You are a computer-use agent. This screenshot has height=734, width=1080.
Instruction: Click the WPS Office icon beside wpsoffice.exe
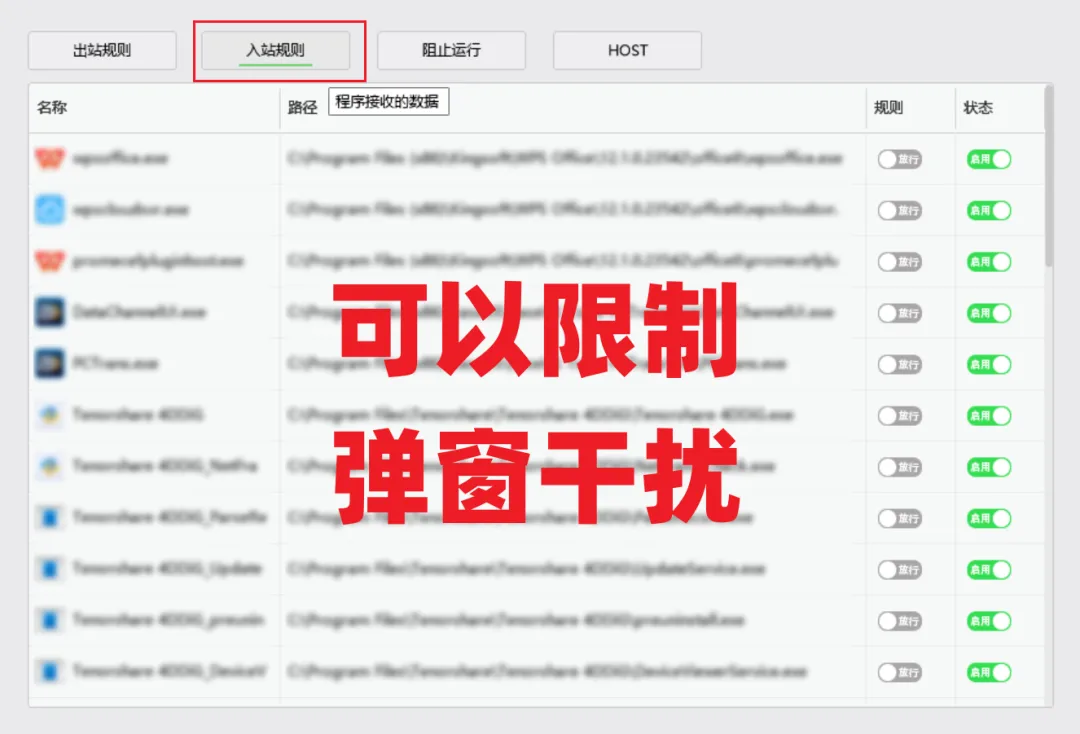[x=50, y=159]
